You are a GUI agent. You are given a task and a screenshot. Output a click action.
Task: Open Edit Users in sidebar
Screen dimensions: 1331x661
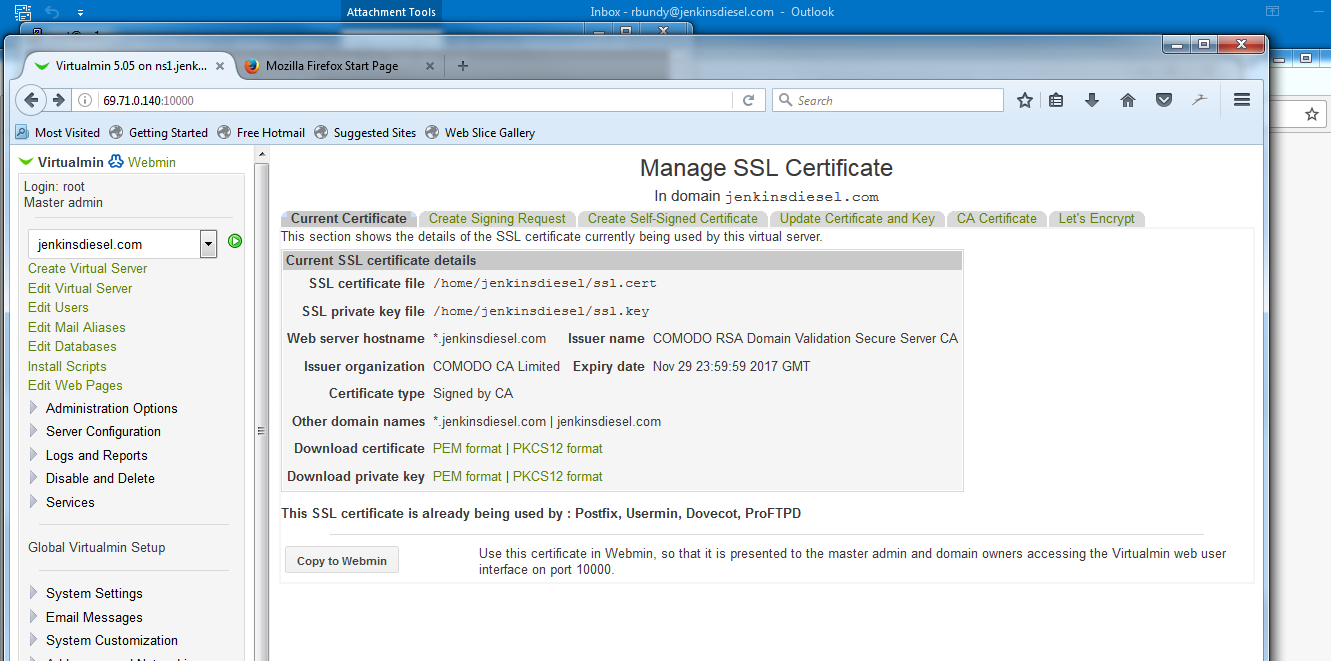pyautogui.click(x=58, y=307)
